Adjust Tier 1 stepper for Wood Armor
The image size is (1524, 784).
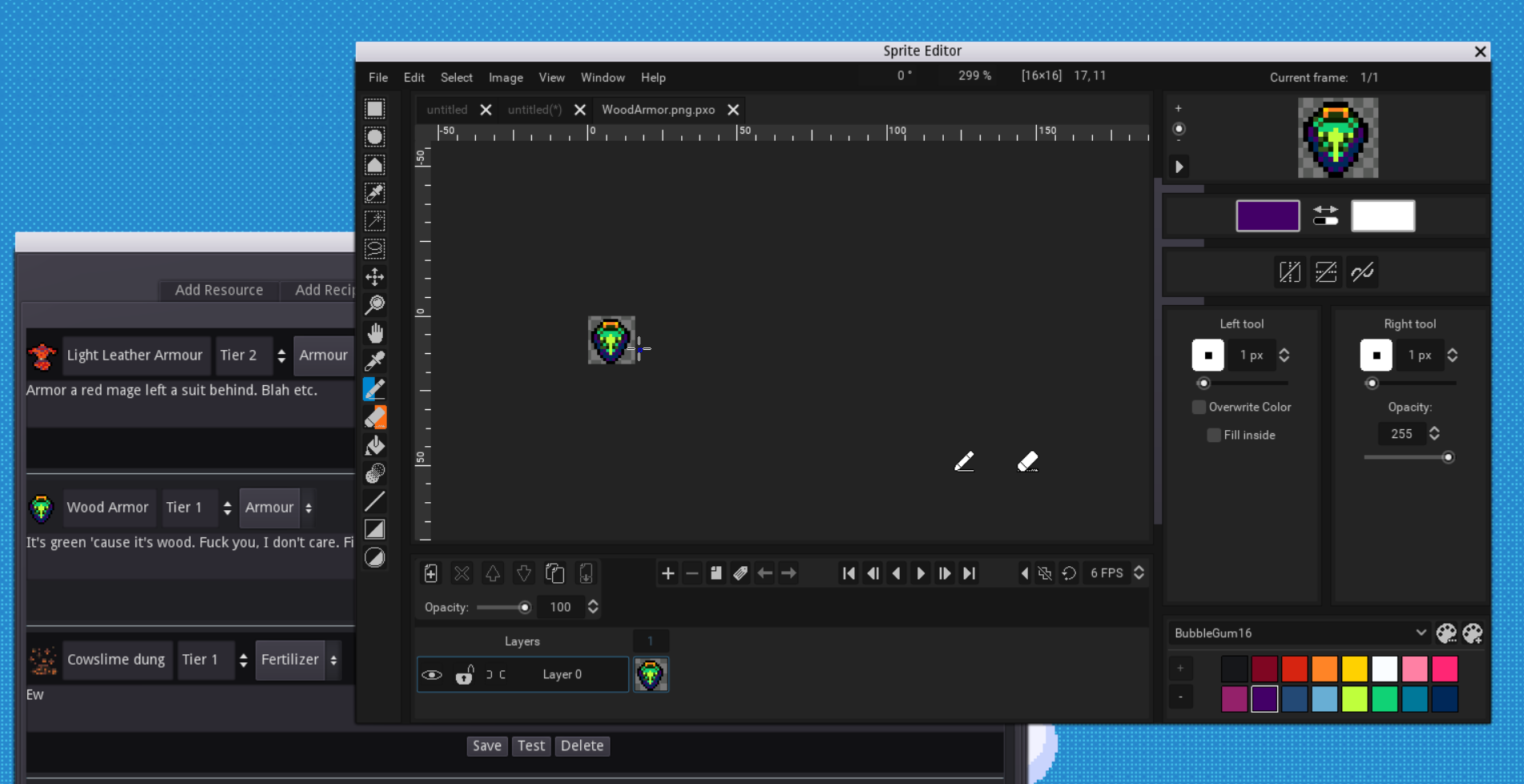(228, 508)
